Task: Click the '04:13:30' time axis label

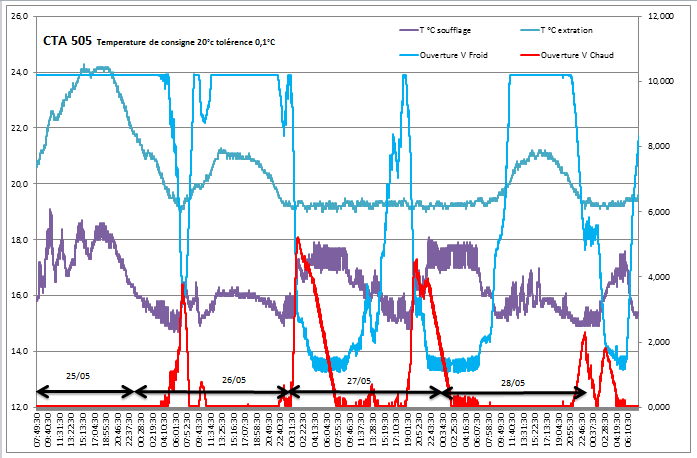Action: pos(315,430)
